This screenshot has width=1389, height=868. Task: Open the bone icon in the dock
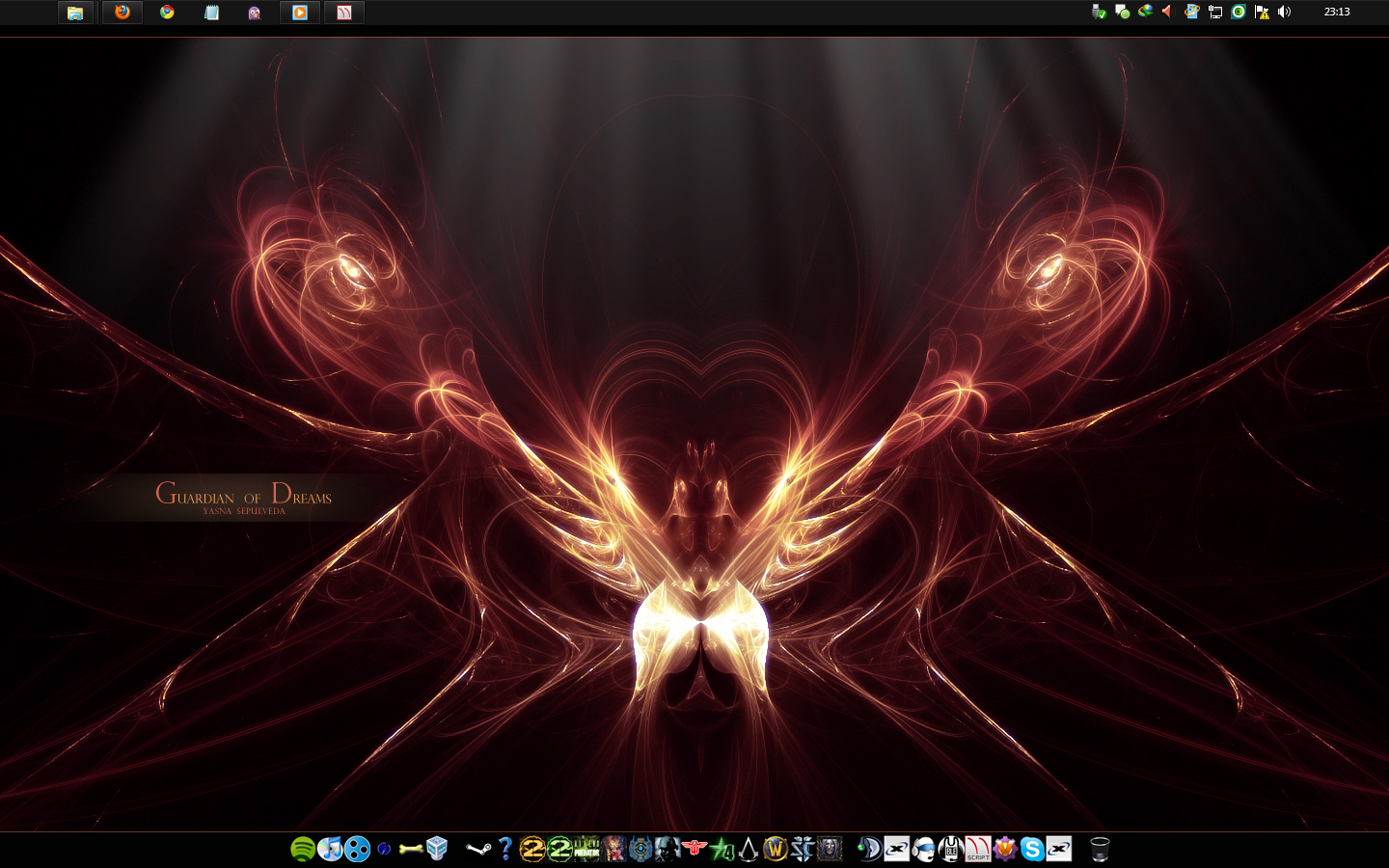point(411,849)
